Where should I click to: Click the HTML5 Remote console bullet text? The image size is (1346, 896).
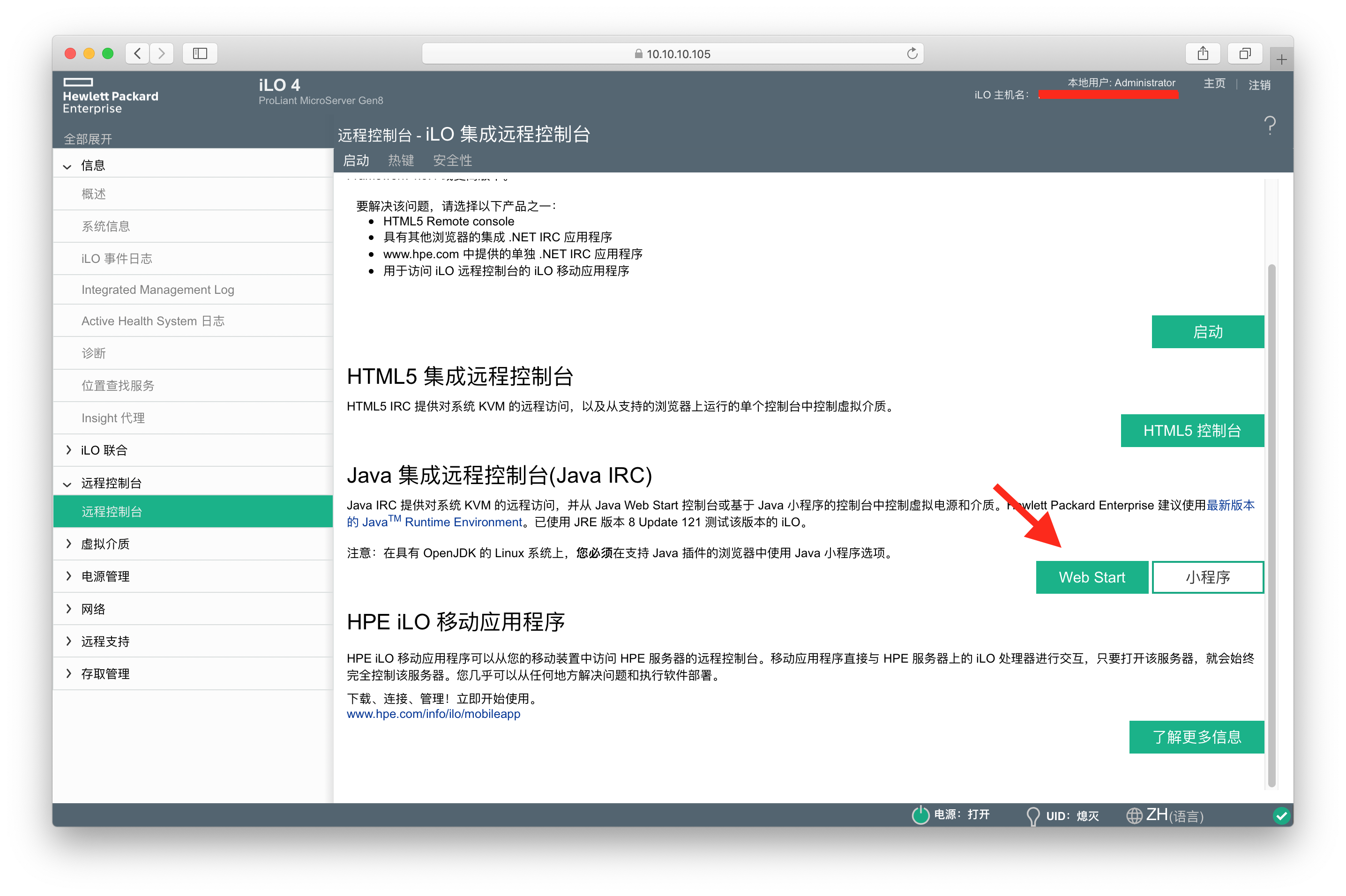coord(449,221)
